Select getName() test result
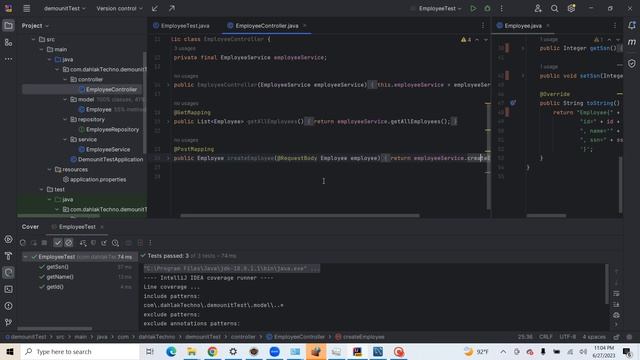This screenshot has width=640, height=360. pos(60,277)
